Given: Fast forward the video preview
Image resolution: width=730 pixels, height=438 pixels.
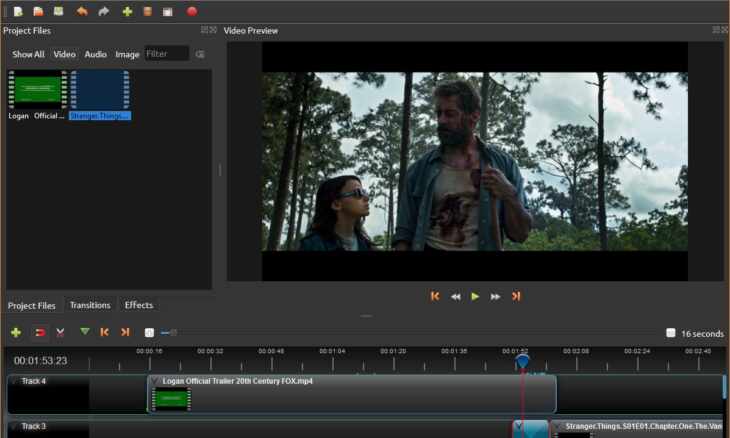Looking at the screenshot, I should [x=495, y=296].
